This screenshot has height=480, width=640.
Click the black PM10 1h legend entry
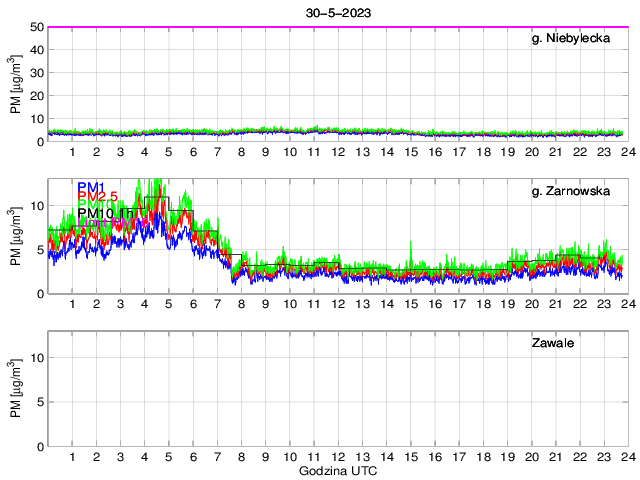105,214
